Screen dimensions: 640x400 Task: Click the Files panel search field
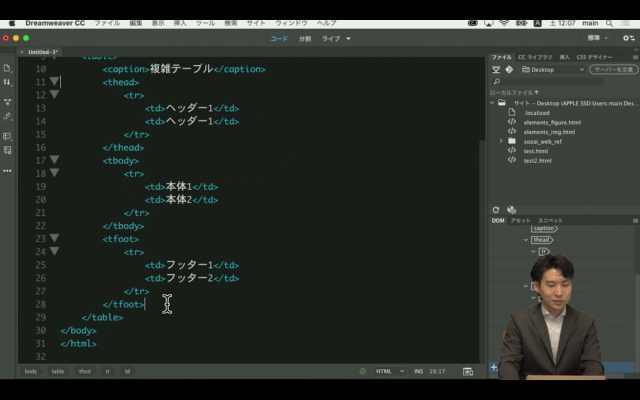point(553,82)
